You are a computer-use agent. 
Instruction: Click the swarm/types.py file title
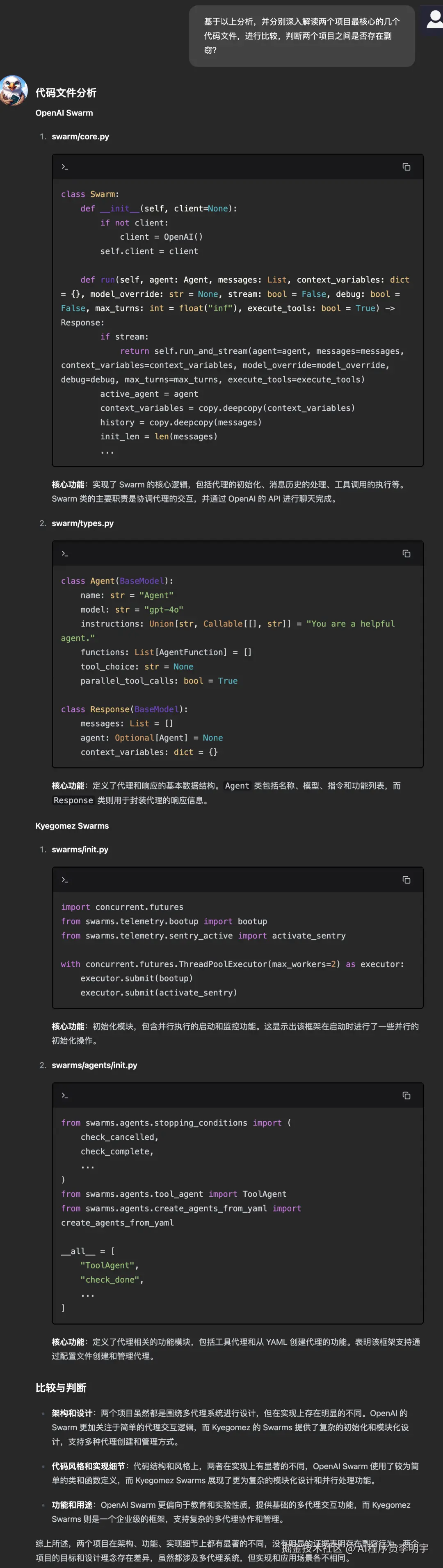82,523
